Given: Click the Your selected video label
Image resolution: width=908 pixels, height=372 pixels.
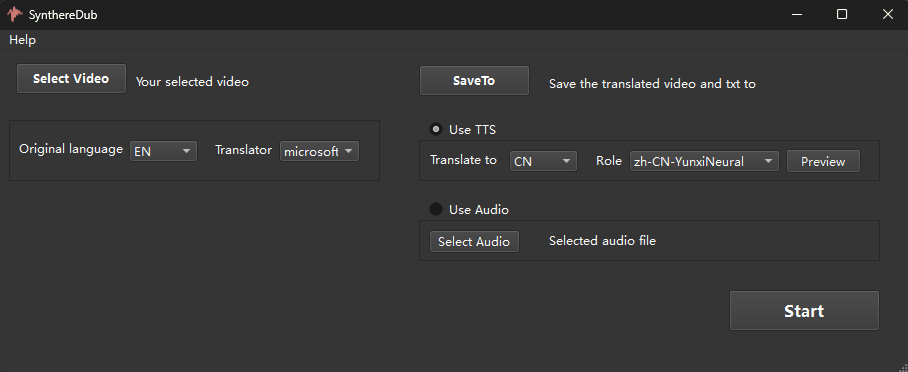Looking at the screenshot, I should pos(192,82).
